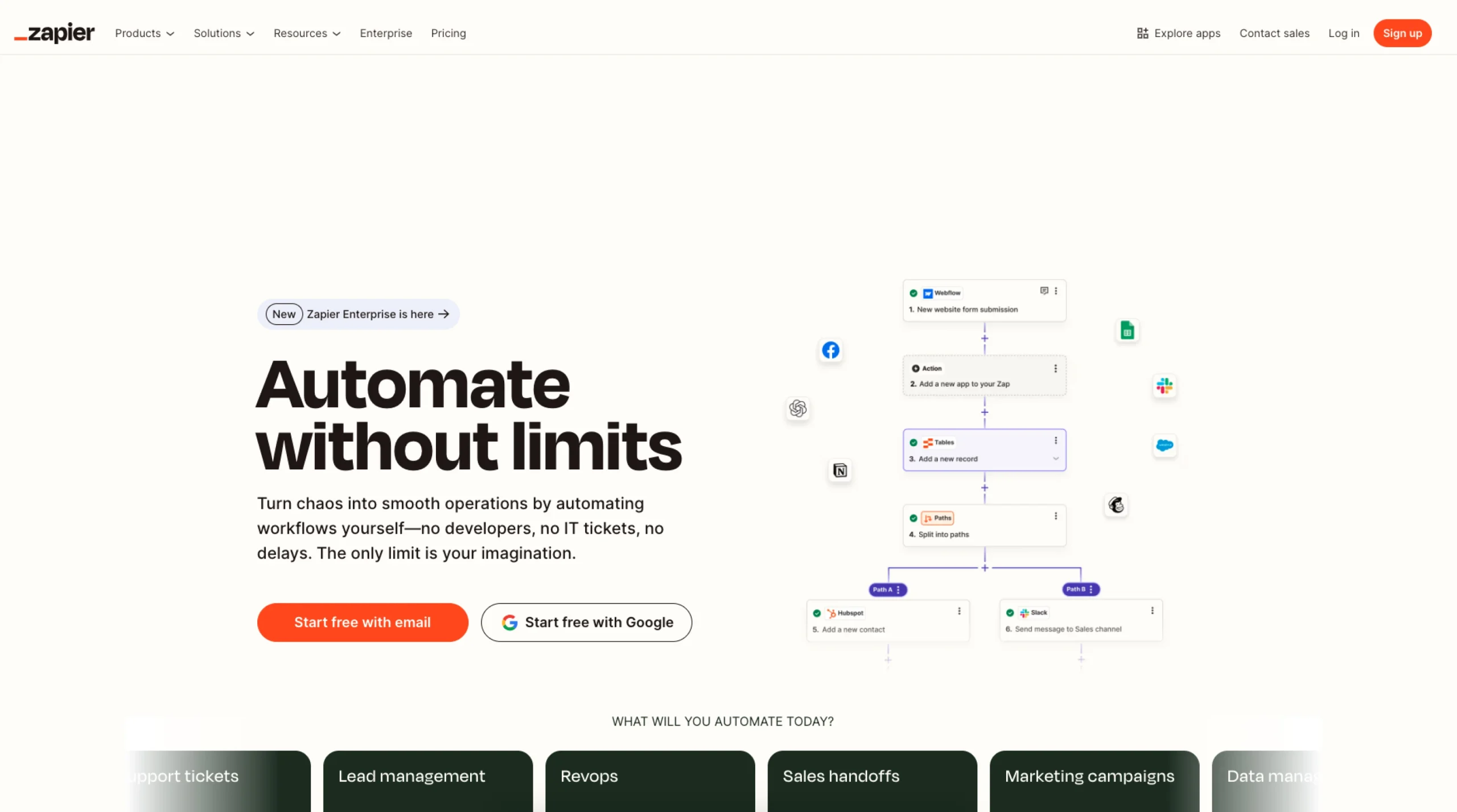Click the Salesforce cloud icon
Screen dimensions: 1457x812
tap(1164, 445)
